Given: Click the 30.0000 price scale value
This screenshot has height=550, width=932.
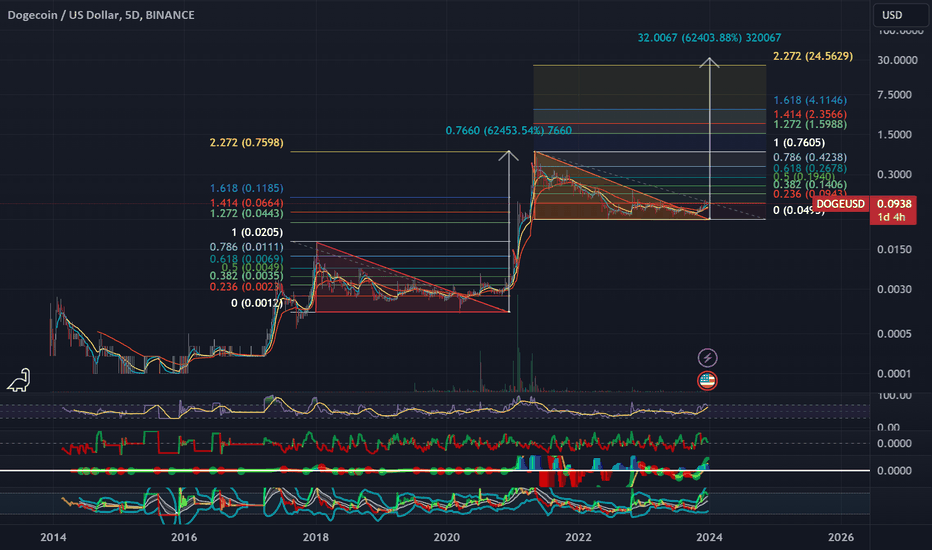Looking at the screenshot, I should coord(898,60).
